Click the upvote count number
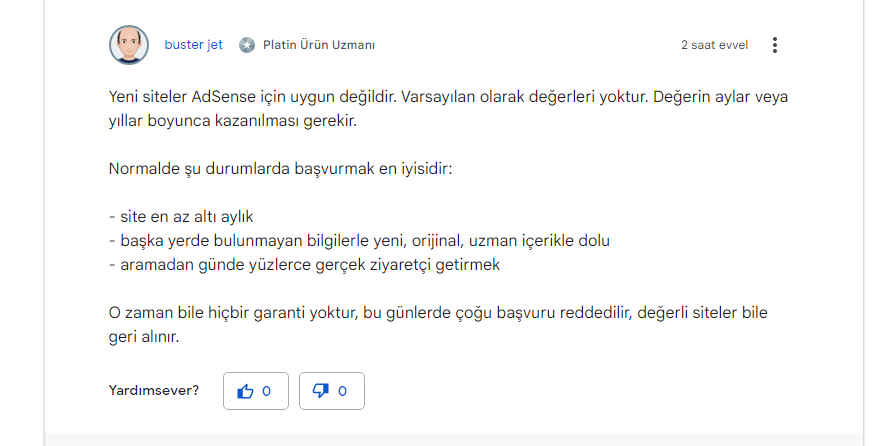This screenshot has width=885, height=446. click(x=266, y=391)
